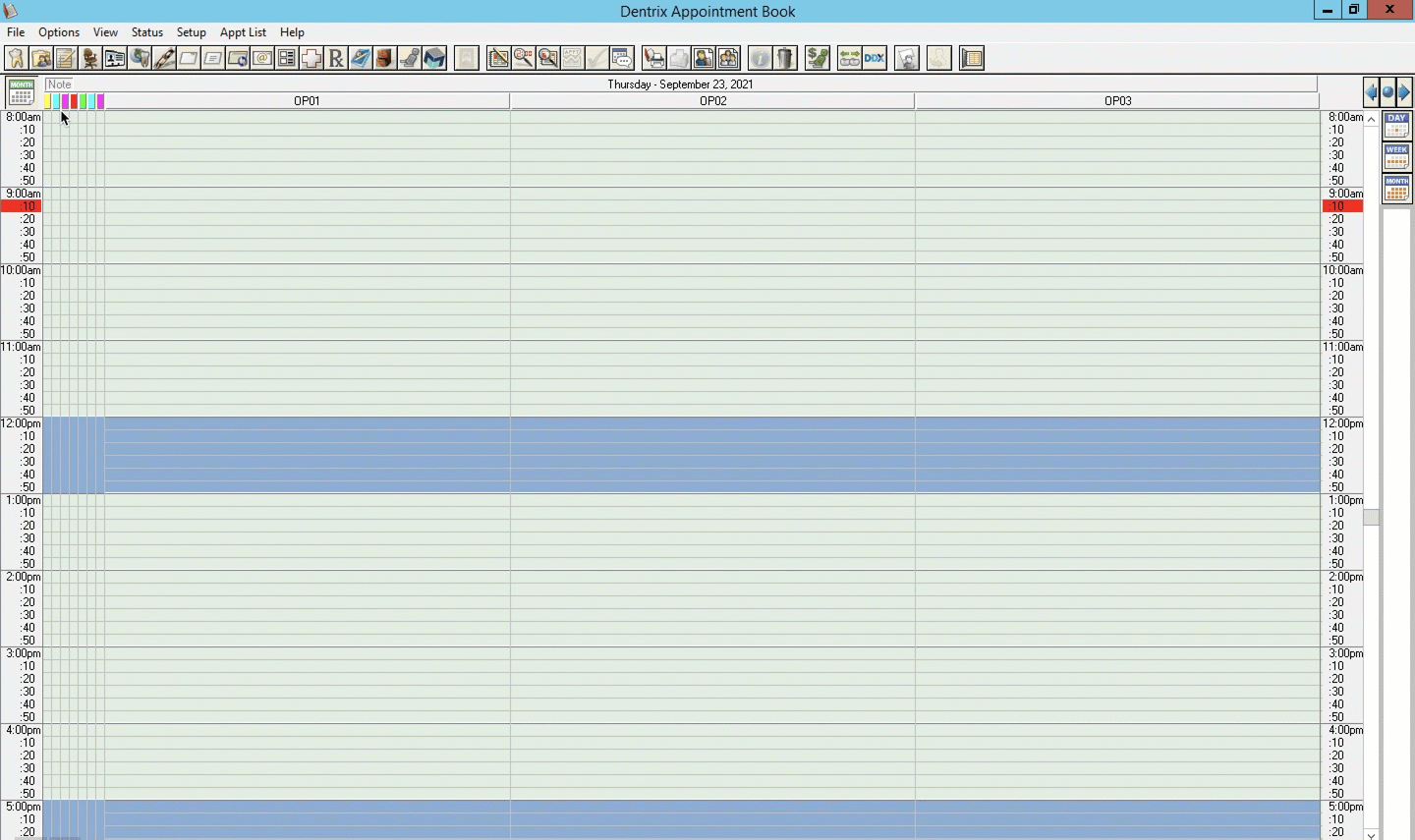
Task: Jump to today with the blue circle button
Action: (1387, 92)
